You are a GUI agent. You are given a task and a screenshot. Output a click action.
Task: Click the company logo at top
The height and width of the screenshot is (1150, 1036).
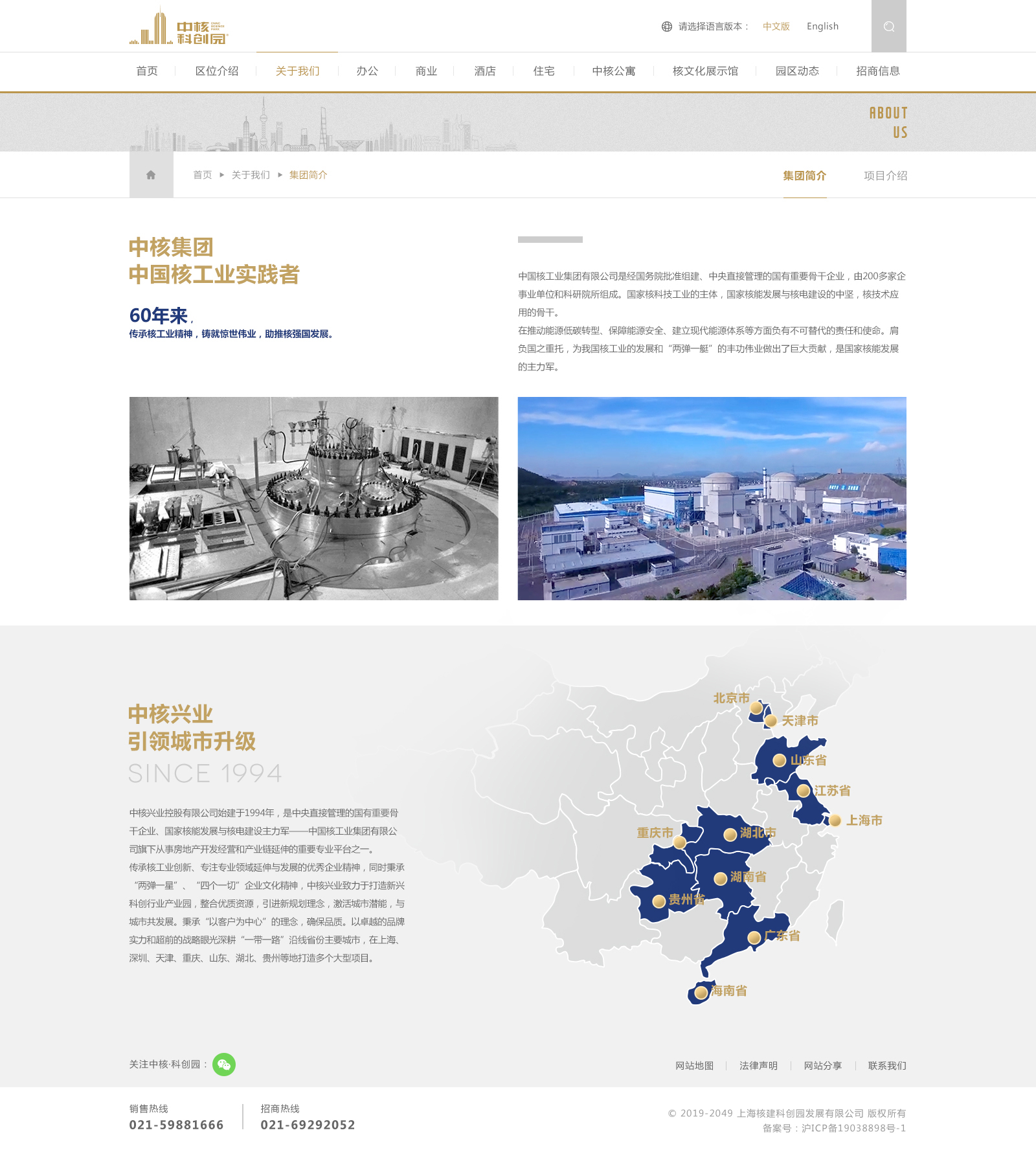point(179,27)
